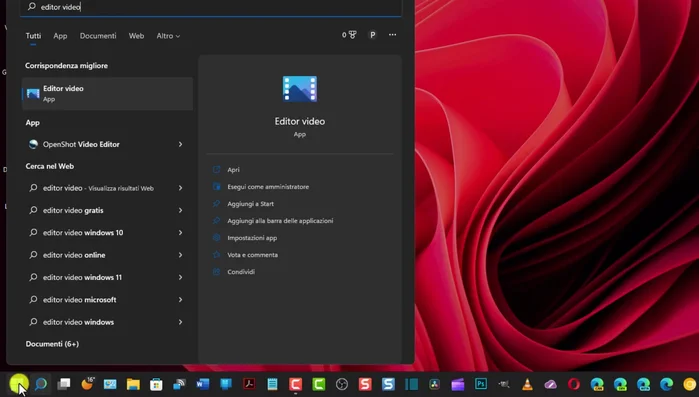
Task: Launch Microsoft Word from the taskbar
Action: pos(203,384)
